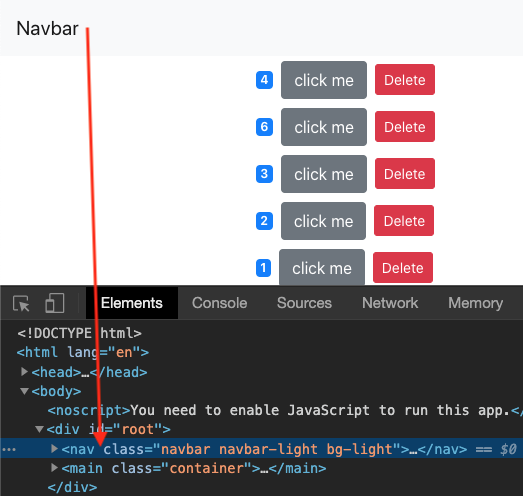Click the blue badge showing 1
This screenshot has width=523, height=496.
point(263,268)
